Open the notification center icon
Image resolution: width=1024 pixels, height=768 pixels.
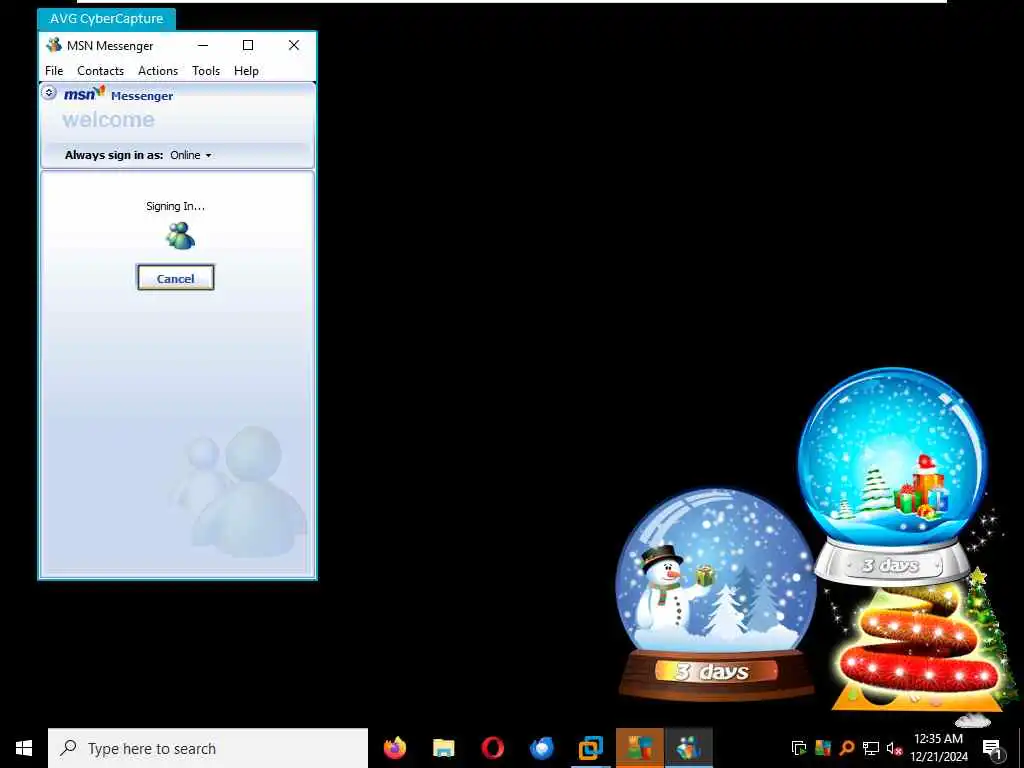tap(992, 748)
